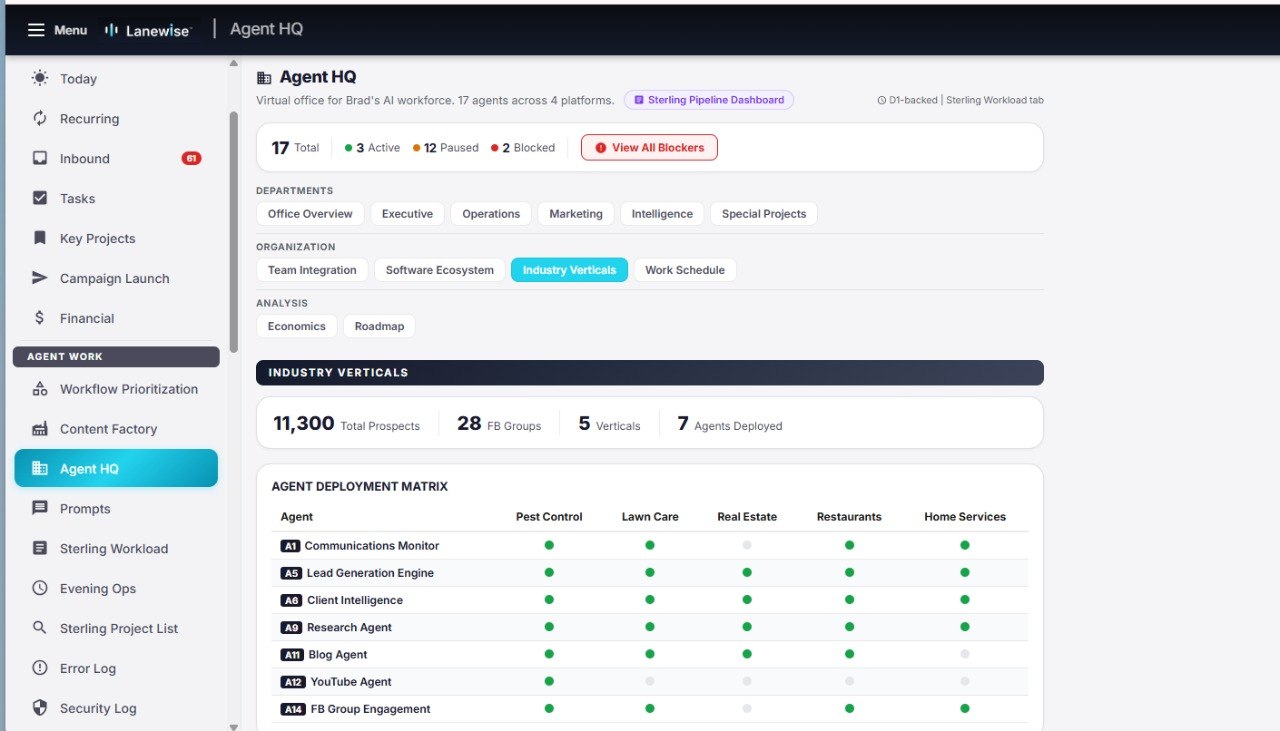Open Today in the sidebar
Viewport: 1280px width, 731px height.
[x=116, y=78]
